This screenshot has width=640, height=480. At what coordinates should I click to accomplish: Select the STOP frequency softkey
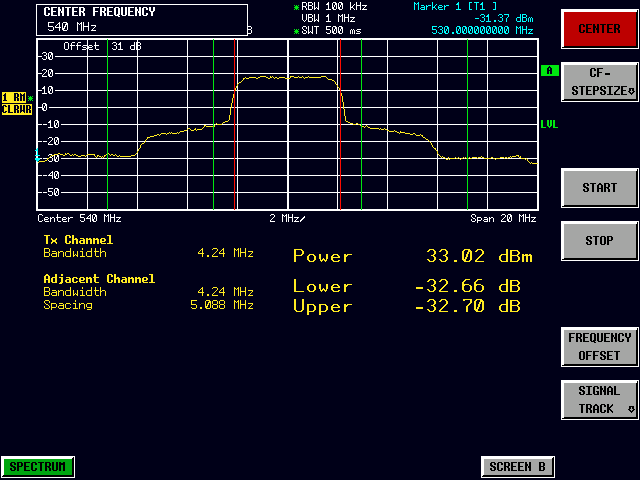(599, 241)
